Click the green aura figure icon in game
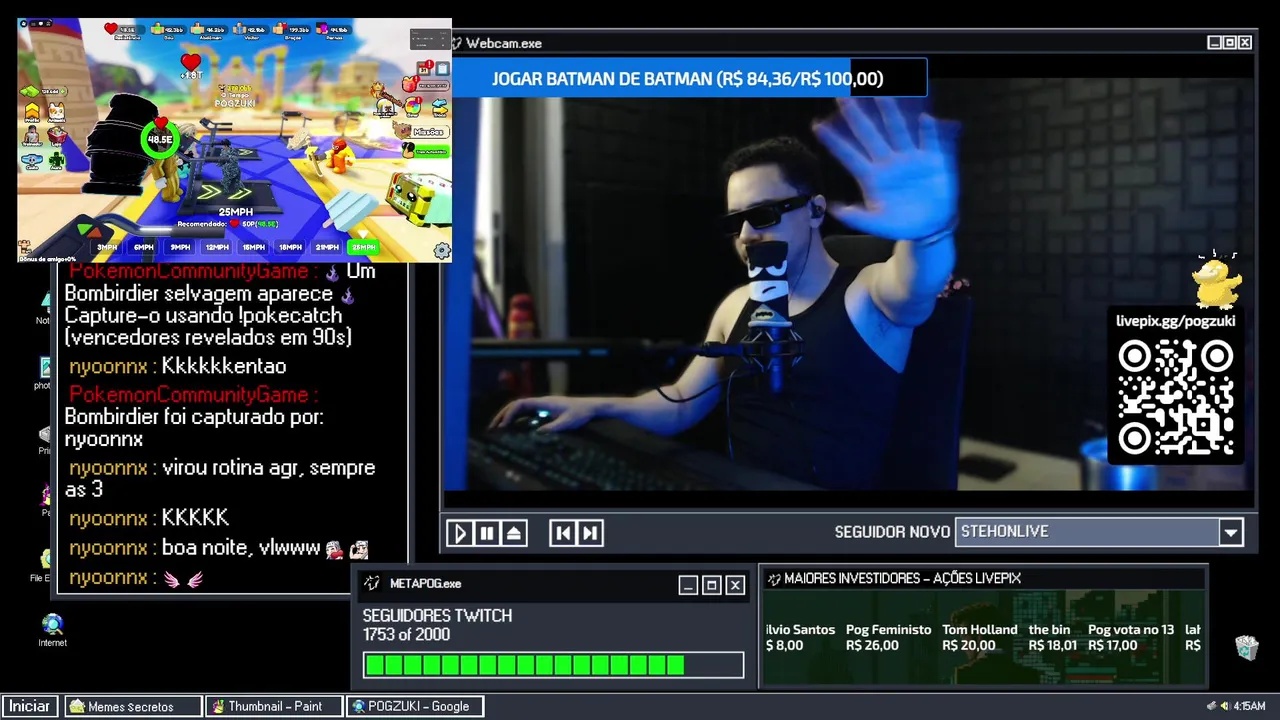The width and height of the screenshot is (1280, 720). coord(56,160)
